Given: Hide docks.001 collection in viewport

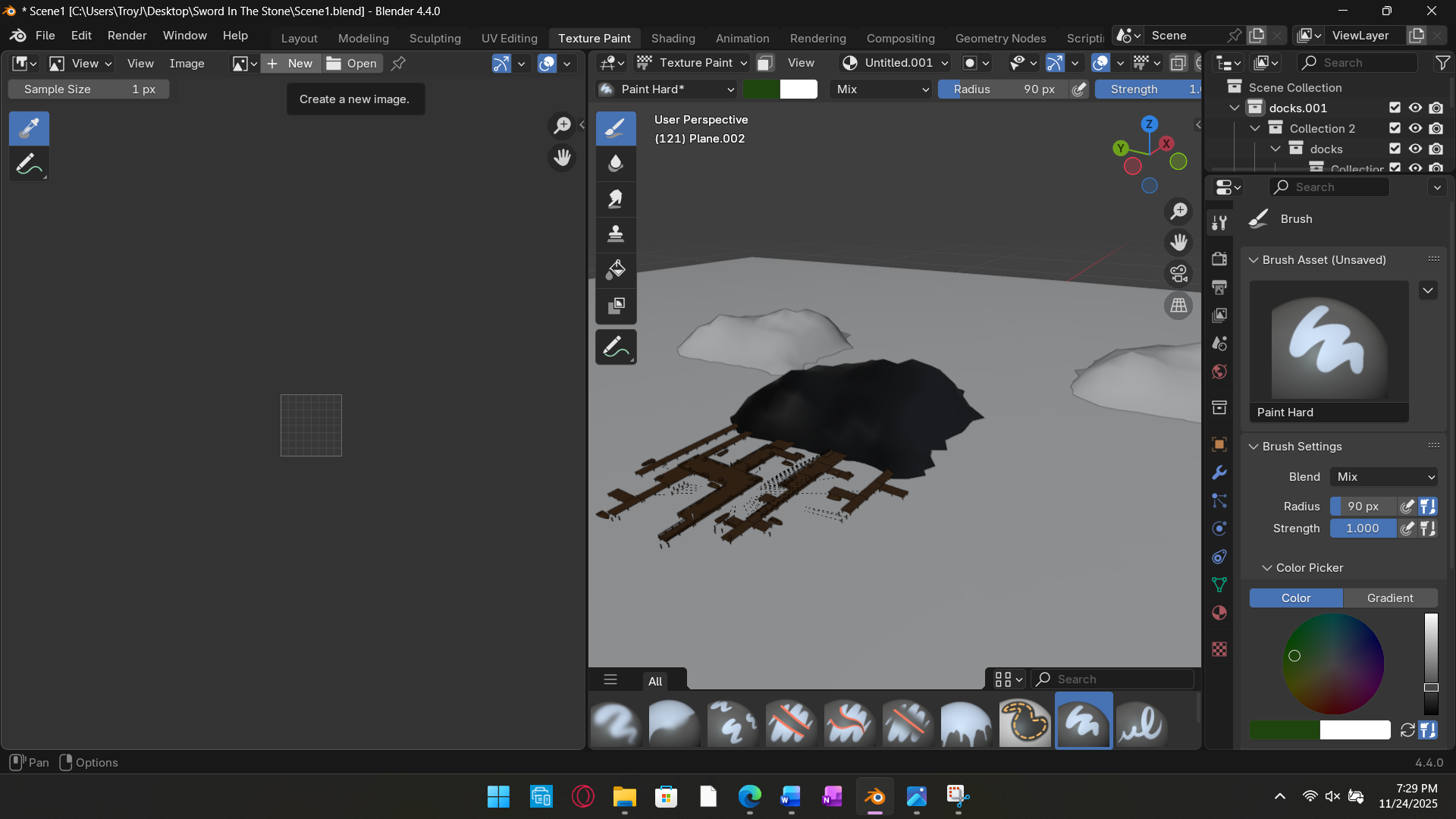Looking at the screenshot, I should pos(1415,108).
